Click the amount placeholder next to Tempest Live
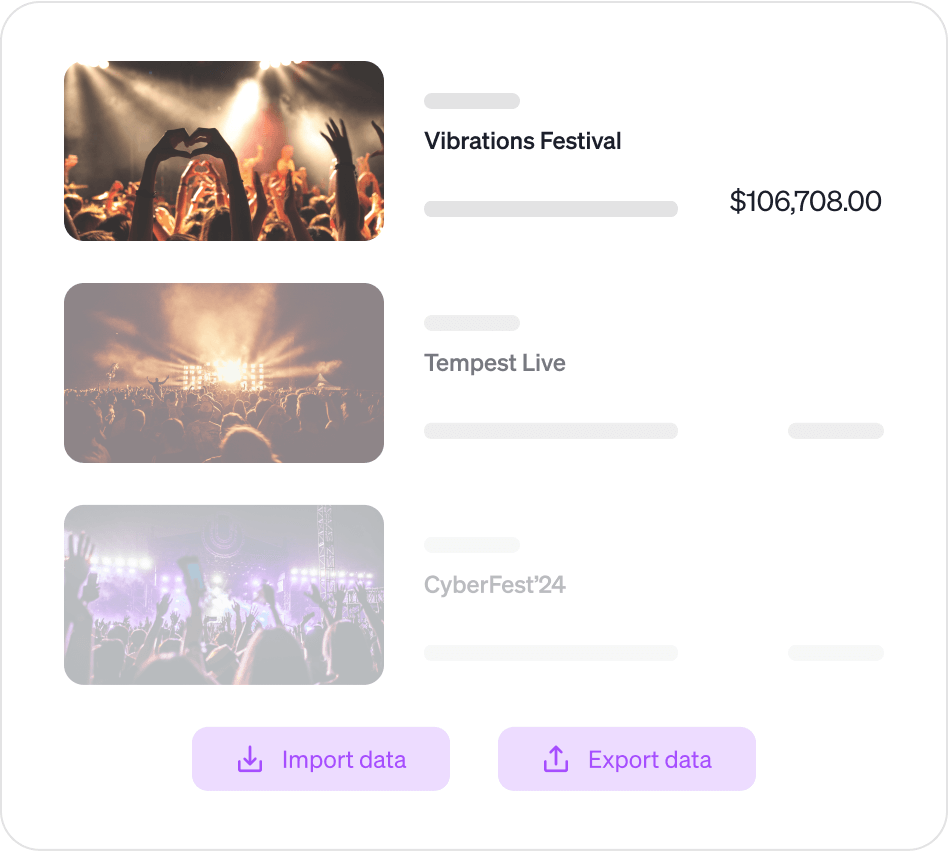This screenshot has width=948, height=851. pos(836,430)
